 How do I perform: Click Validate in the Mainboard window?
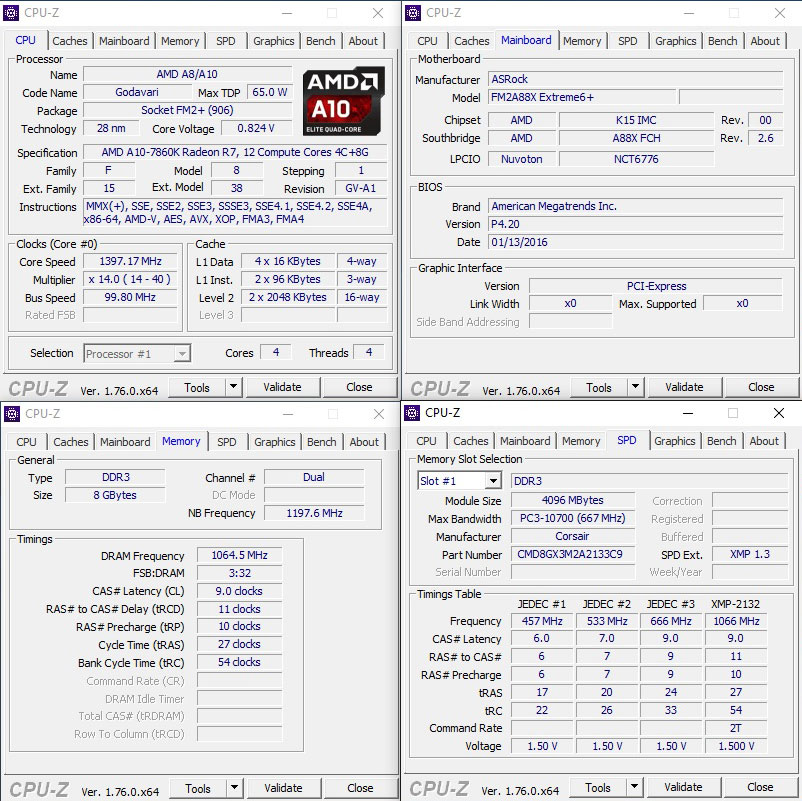coord(684,387)
